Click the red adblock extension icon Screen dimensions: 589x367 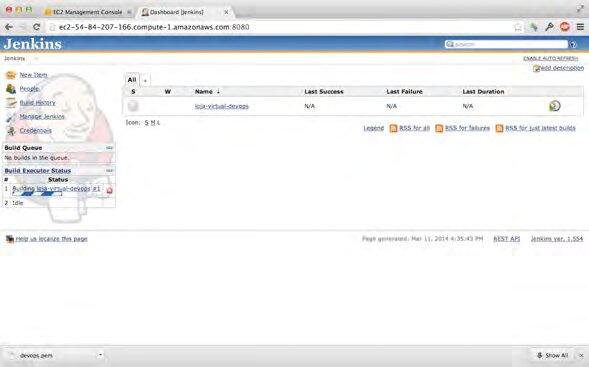565,27
